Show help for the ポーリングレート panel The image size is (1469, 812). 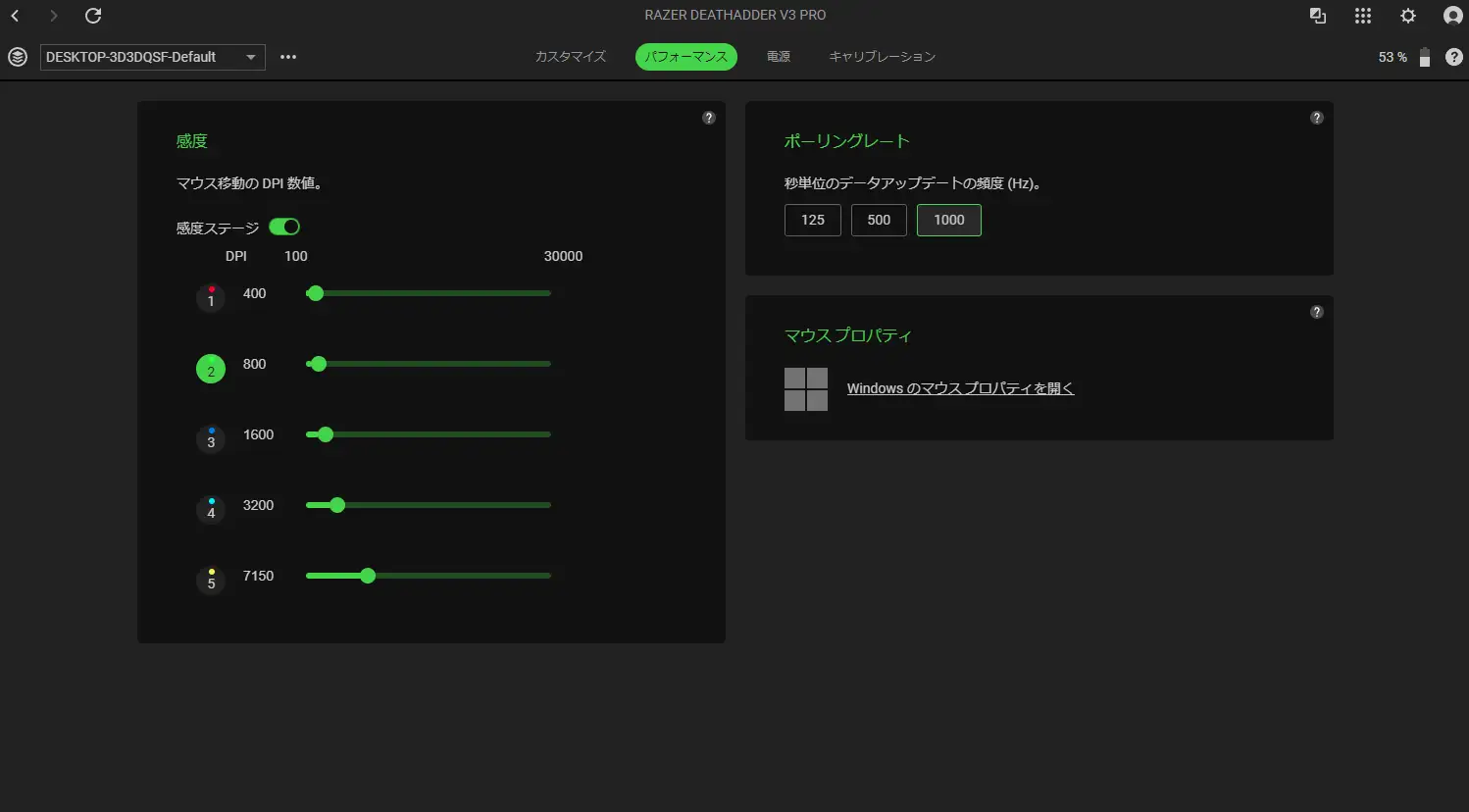click(1317, 118)
